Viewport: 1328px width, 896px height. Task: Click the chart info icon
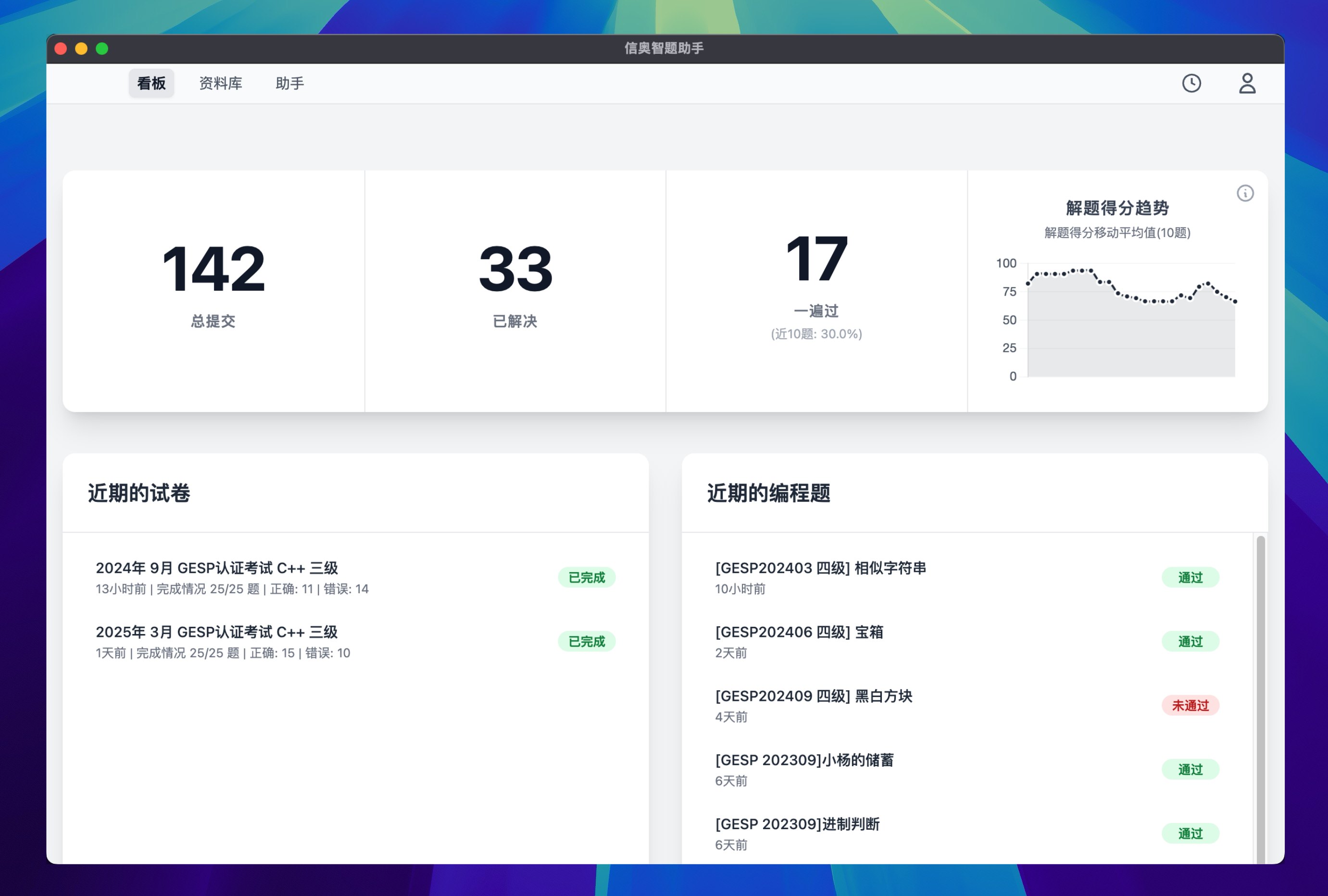[x=1245, y=193]
